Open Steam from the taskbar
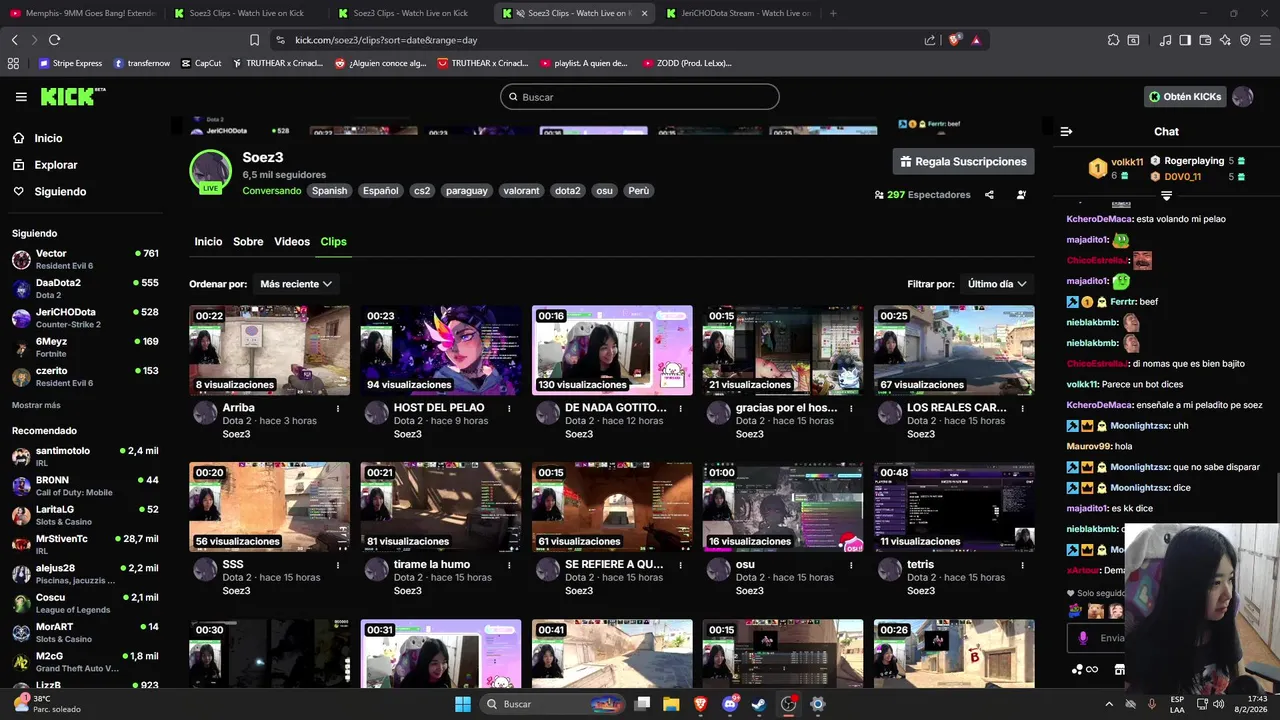This screenshot has width=1280, height=720. (759, 704)
